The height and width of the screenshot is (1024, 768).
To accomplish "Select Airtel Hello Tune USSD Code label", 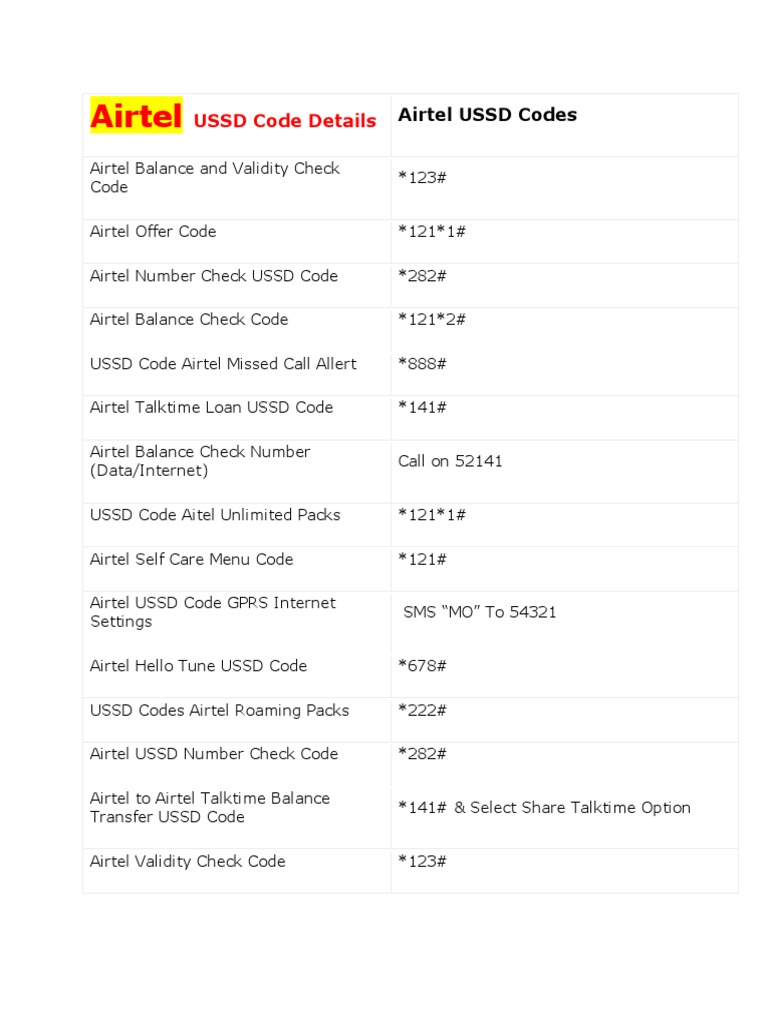I will 198,666.
